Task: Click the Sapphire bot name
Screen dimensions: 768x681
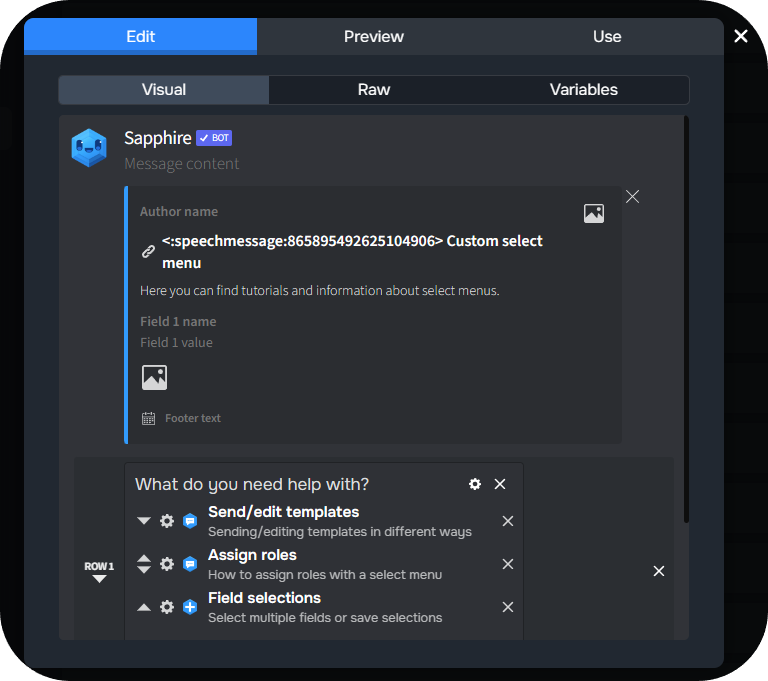Action: point(158,138)
